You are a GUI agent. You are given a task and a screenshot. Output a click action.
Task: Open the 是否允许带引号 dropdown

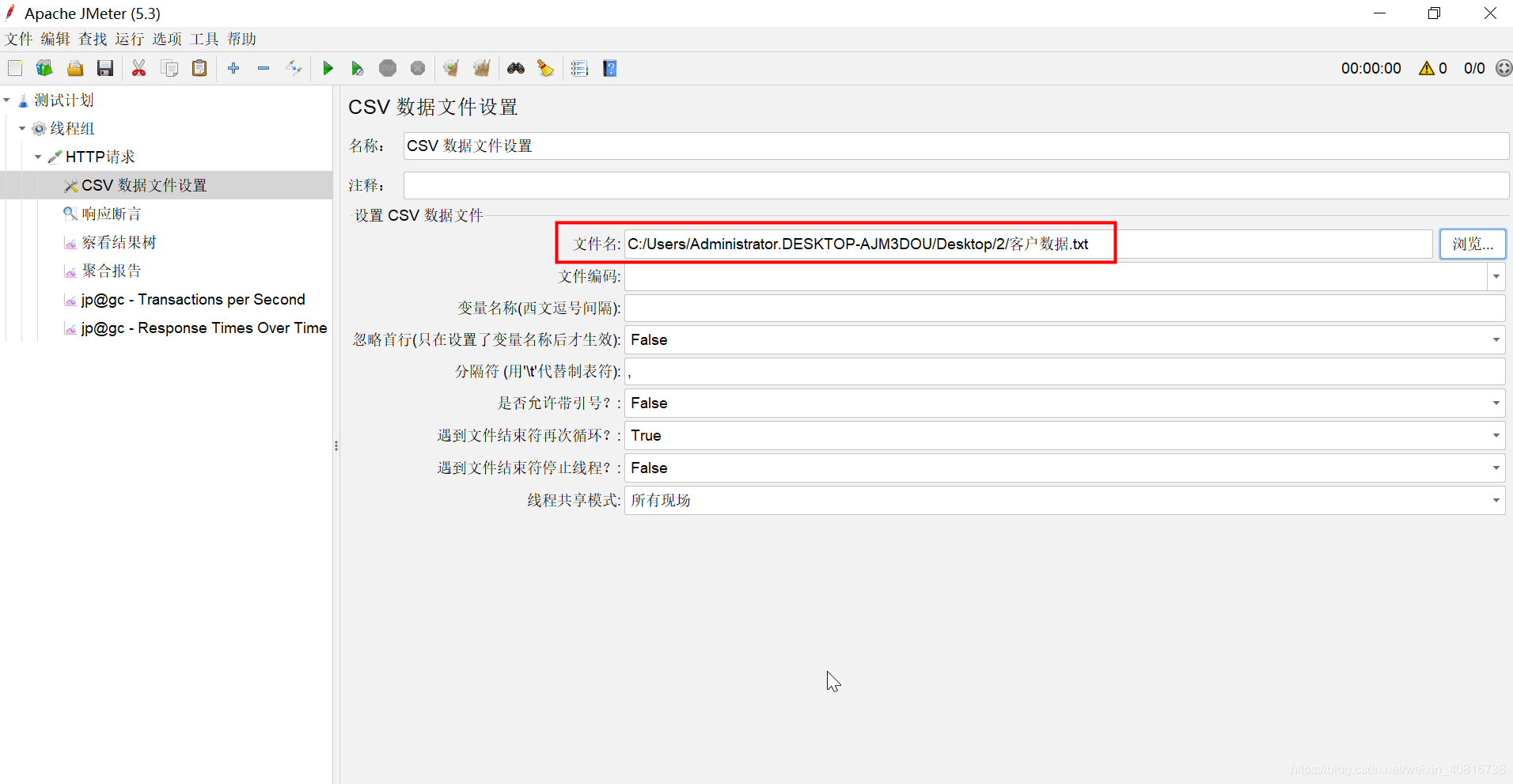click(1064, 403)
